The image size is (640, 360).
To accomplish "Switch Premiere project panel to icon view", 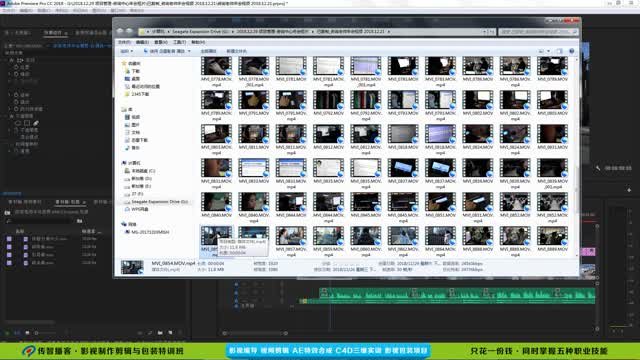I will click(27, 333).
